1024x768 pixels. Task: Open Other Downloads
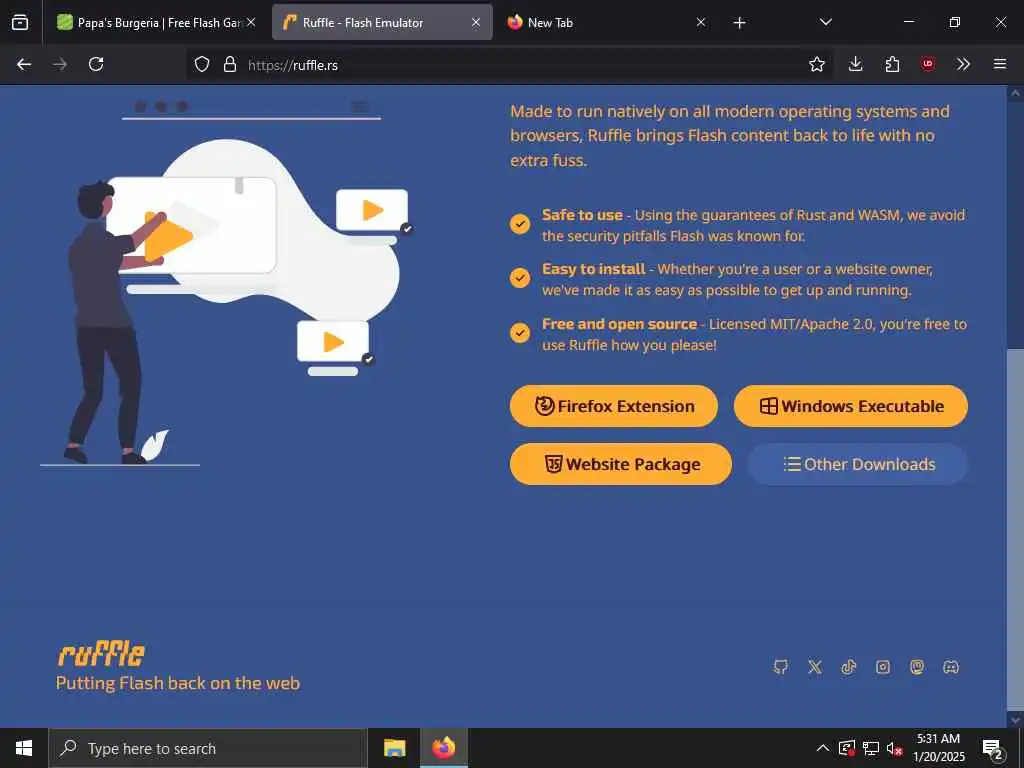pyautogui.click(x=858, y=464)
